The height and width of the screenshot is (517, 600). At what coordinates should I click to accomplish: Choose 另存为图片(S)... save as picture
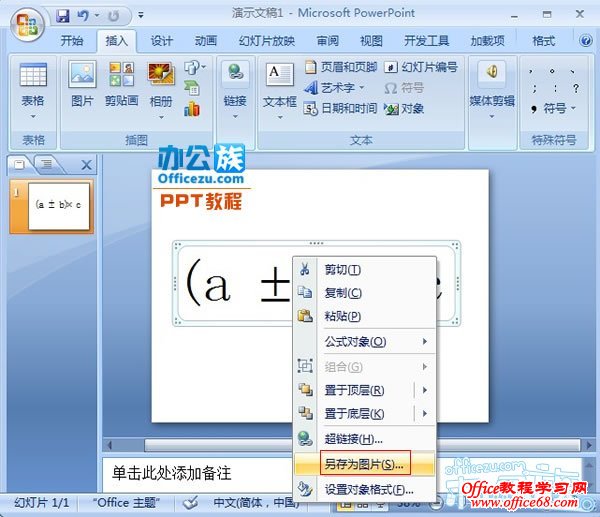(x=365, y=464)
